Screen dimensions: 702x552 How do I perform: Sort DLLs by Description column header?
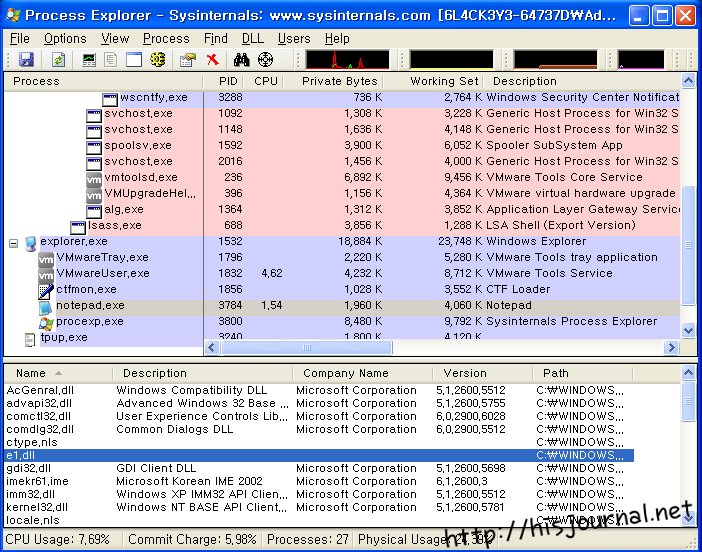point(202,373)
